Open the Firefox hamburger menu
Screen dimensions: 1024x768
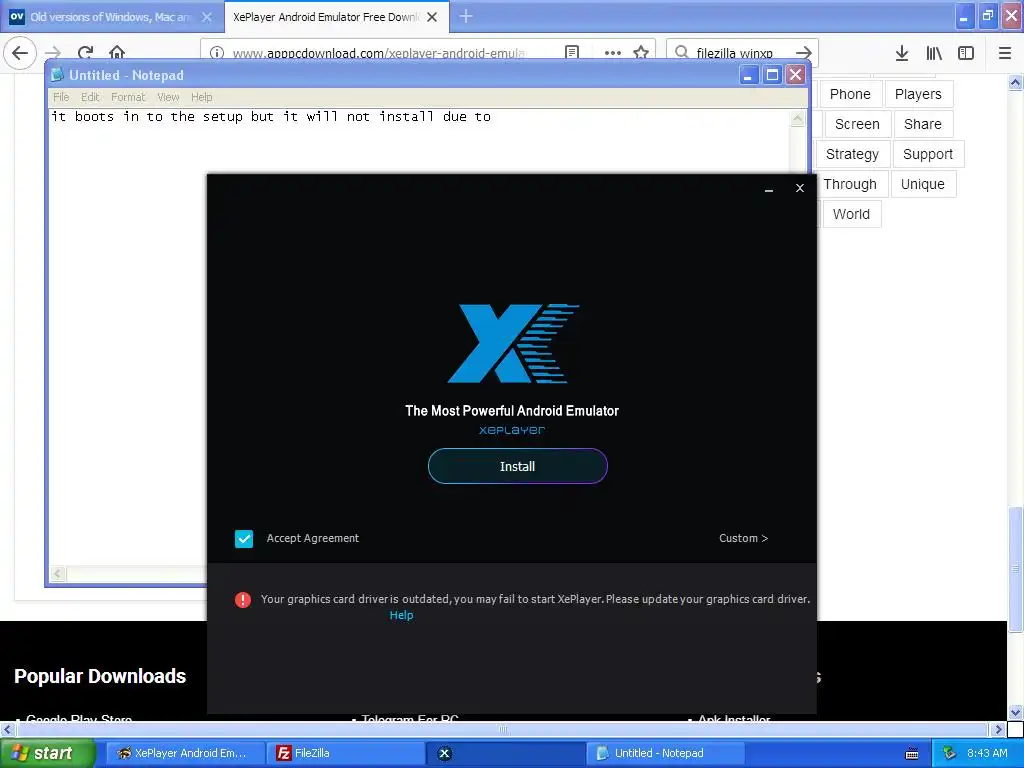(1005, 53)
